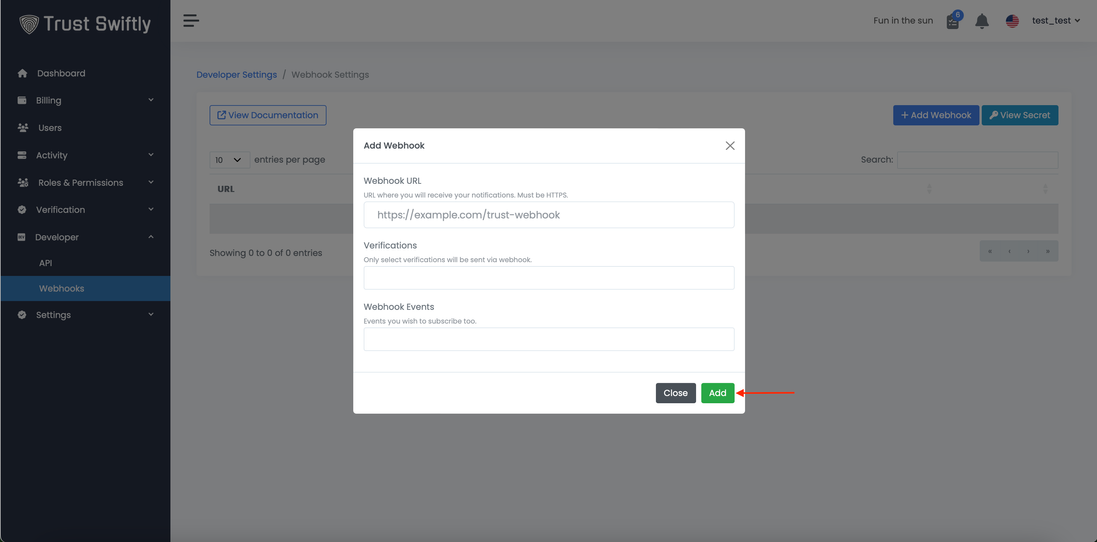1097x542 pixels.
Task: Click the Developer Settings breadcrumb link
Action: [x=236, y=75]
